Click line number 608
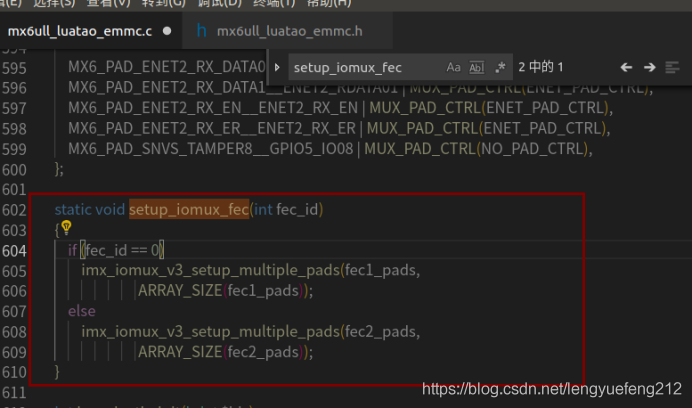This screenshot has width=692, height=408. (15, 332)
